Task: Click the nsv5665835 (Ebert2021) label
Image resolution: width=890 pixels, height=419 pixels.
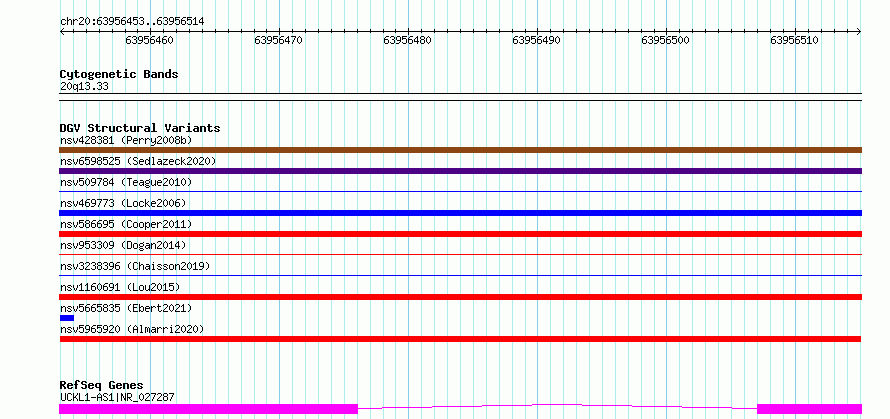Action: 126,308
